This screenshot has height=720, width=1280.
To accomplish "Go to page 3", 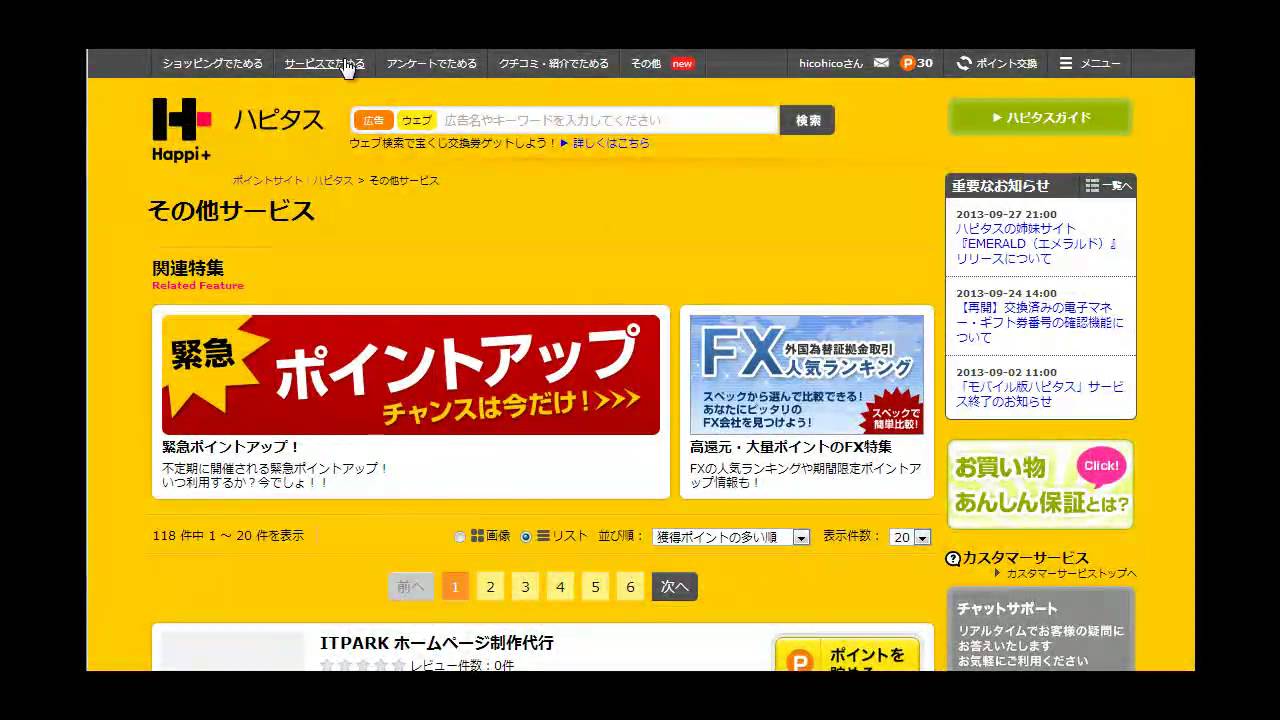I will point(525,587).
